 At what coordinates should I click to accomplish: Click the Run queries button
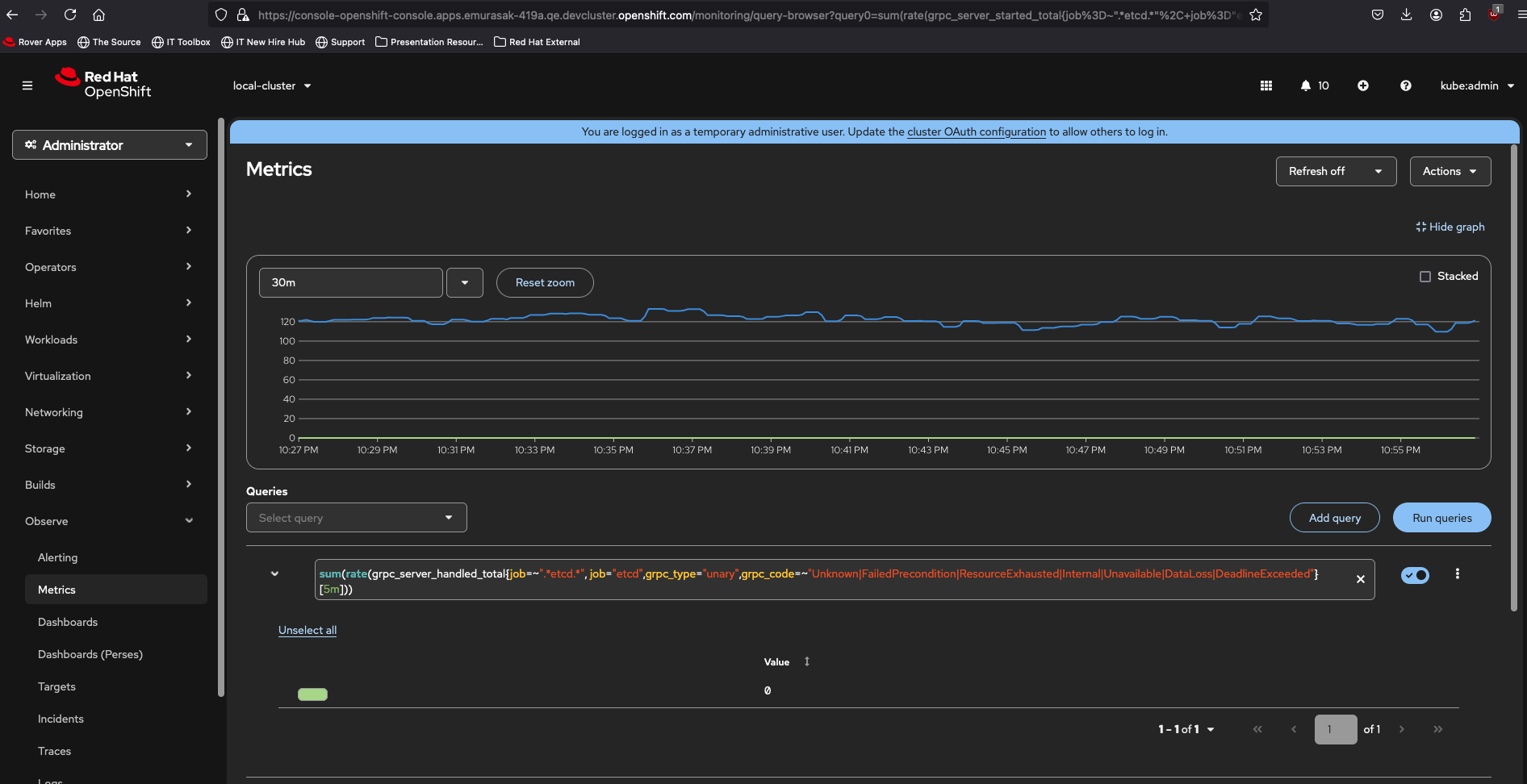pyautogui.click(x=1441, y=518)
